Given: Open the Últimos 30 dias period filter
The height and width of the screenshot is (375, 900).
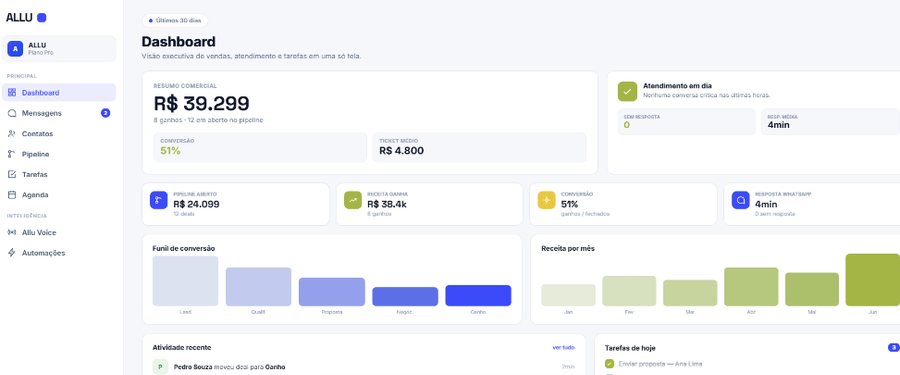Looking at the screenshot, I should 174,20.
